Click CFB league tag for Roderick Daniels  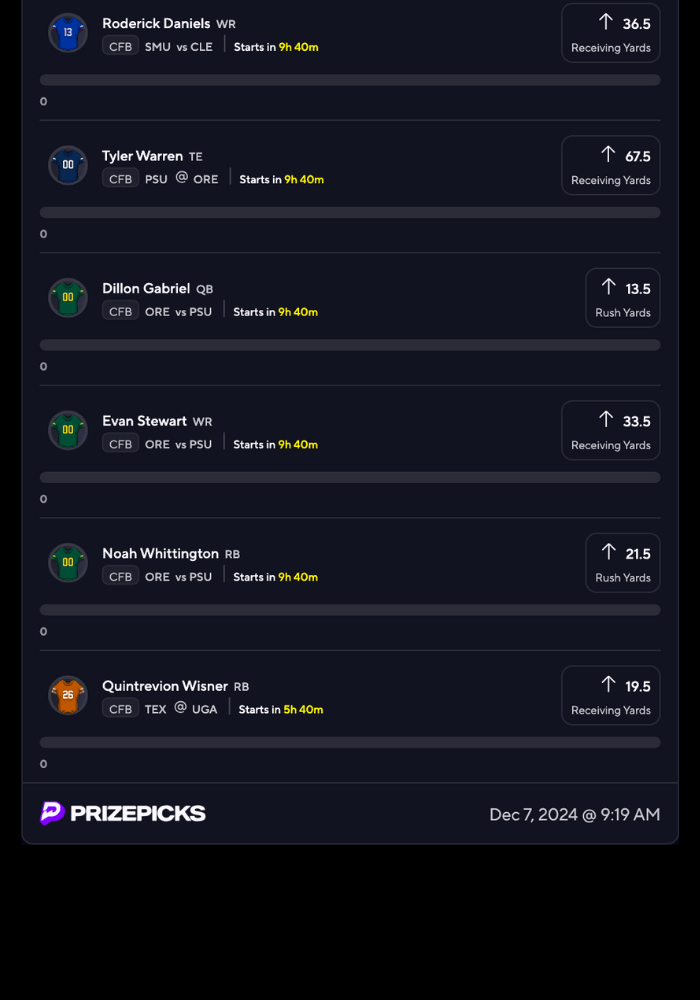click(x=120, y=46)
